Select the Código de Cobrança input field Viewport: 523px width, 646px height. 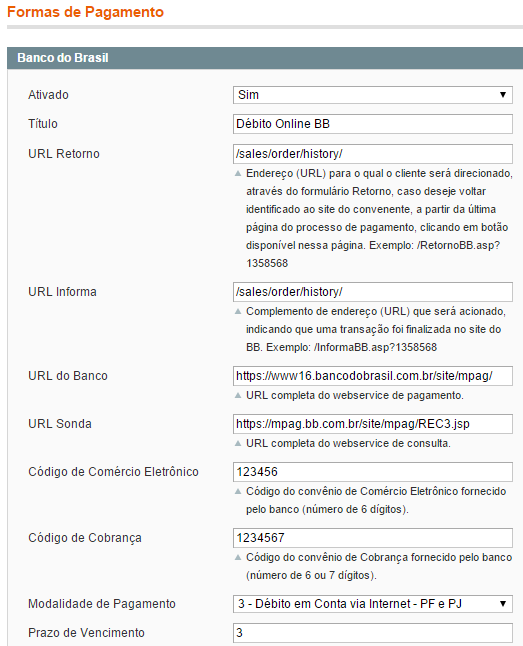click(x=373, y=538)
